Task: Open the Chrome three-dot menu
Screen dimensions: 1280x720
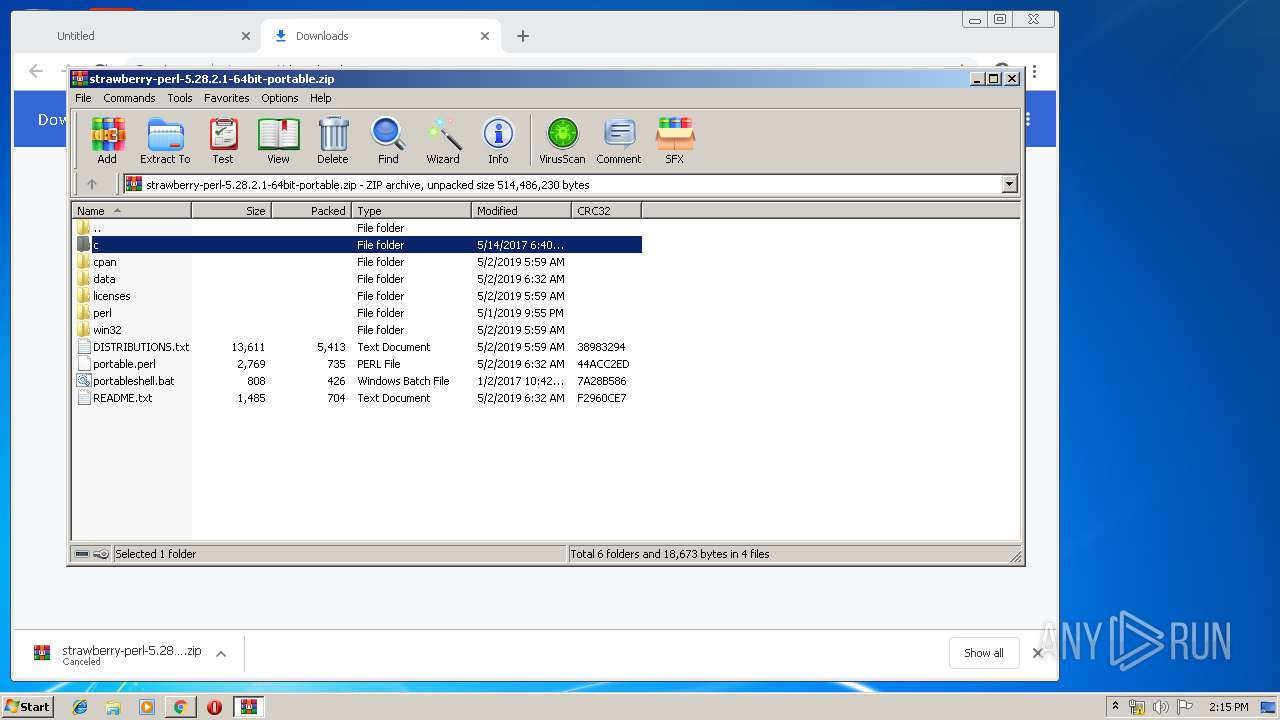Action: pos(1035,72)
